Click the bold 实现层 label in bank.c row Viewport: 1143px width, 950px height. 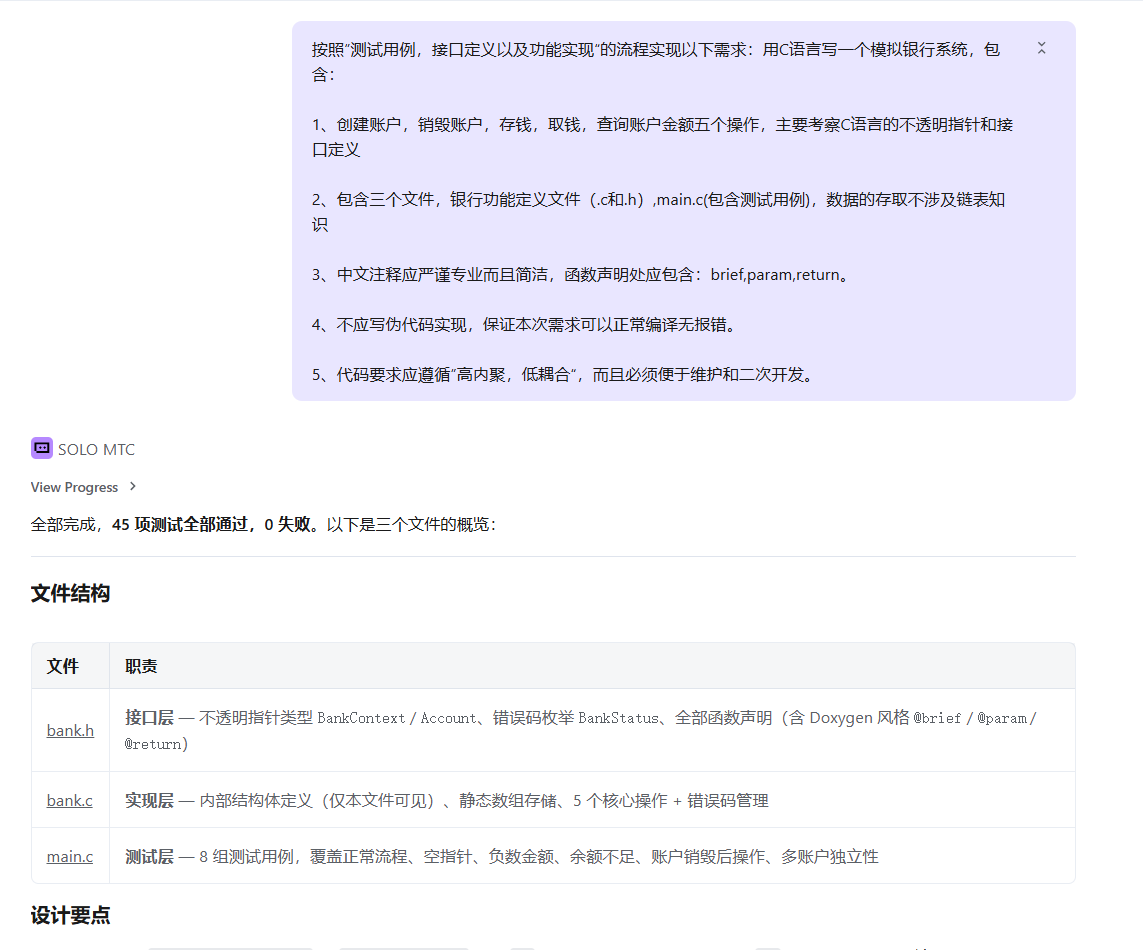(x=149, y=800)
